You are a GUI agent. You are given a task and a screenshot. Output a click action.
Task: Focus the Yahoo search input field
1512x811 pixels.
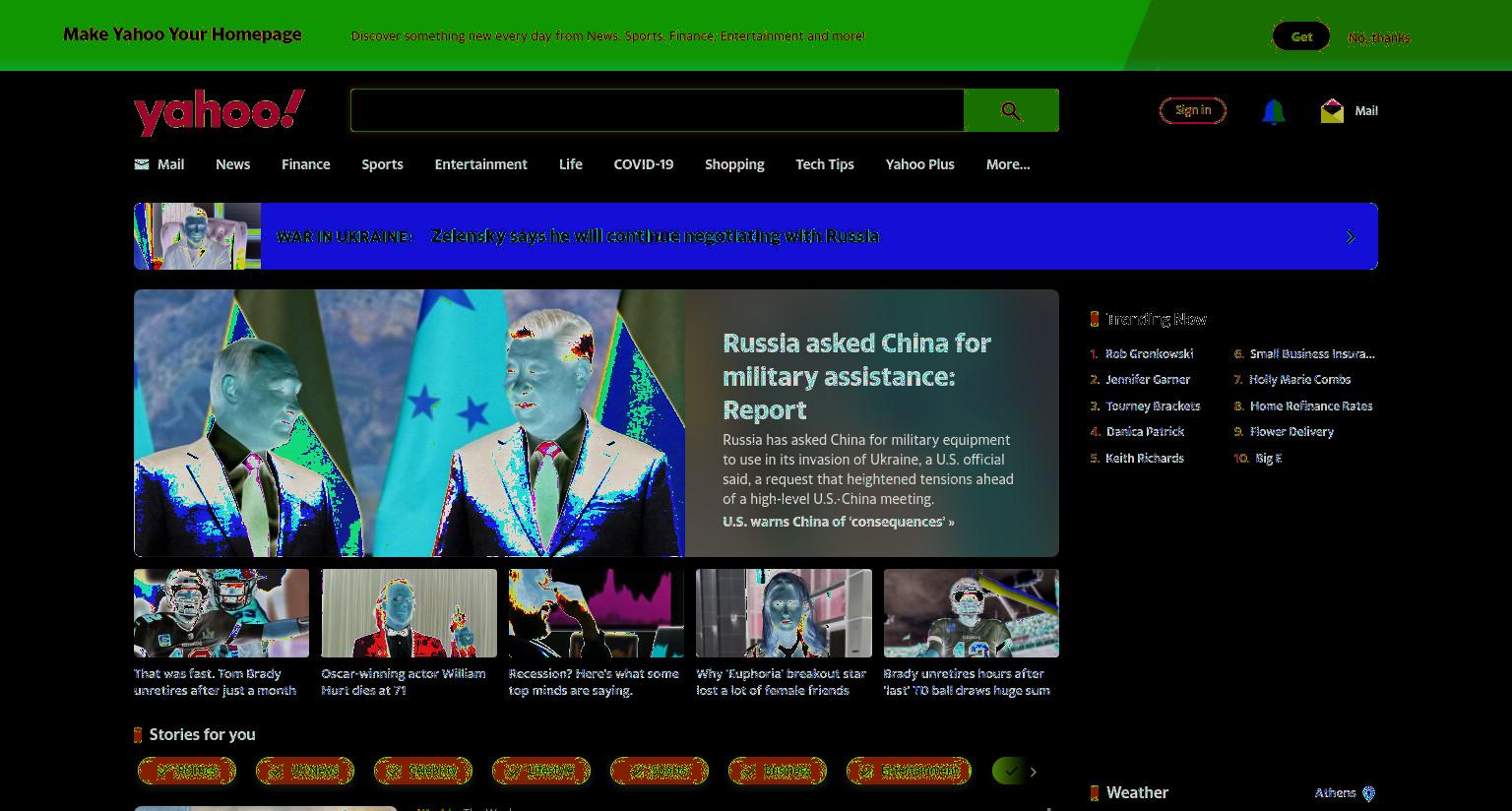point(657,110)
